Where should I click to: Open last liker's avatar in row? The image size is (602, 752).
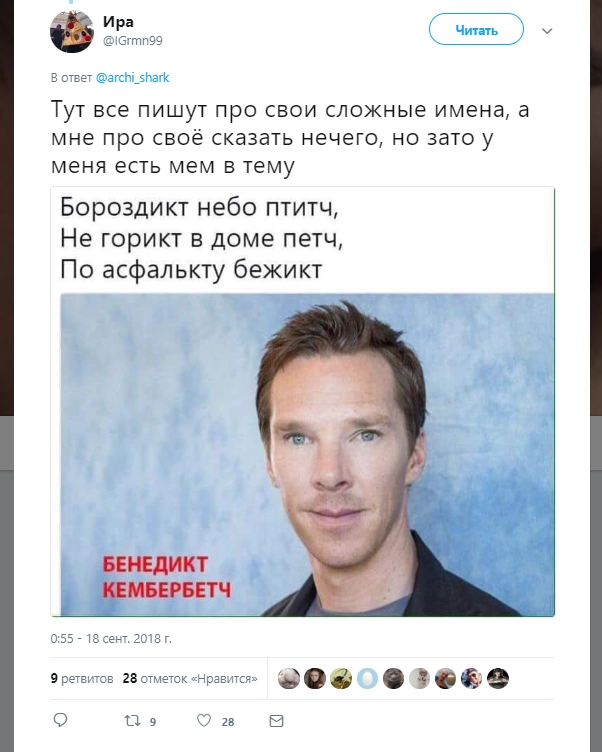point(498,679)
